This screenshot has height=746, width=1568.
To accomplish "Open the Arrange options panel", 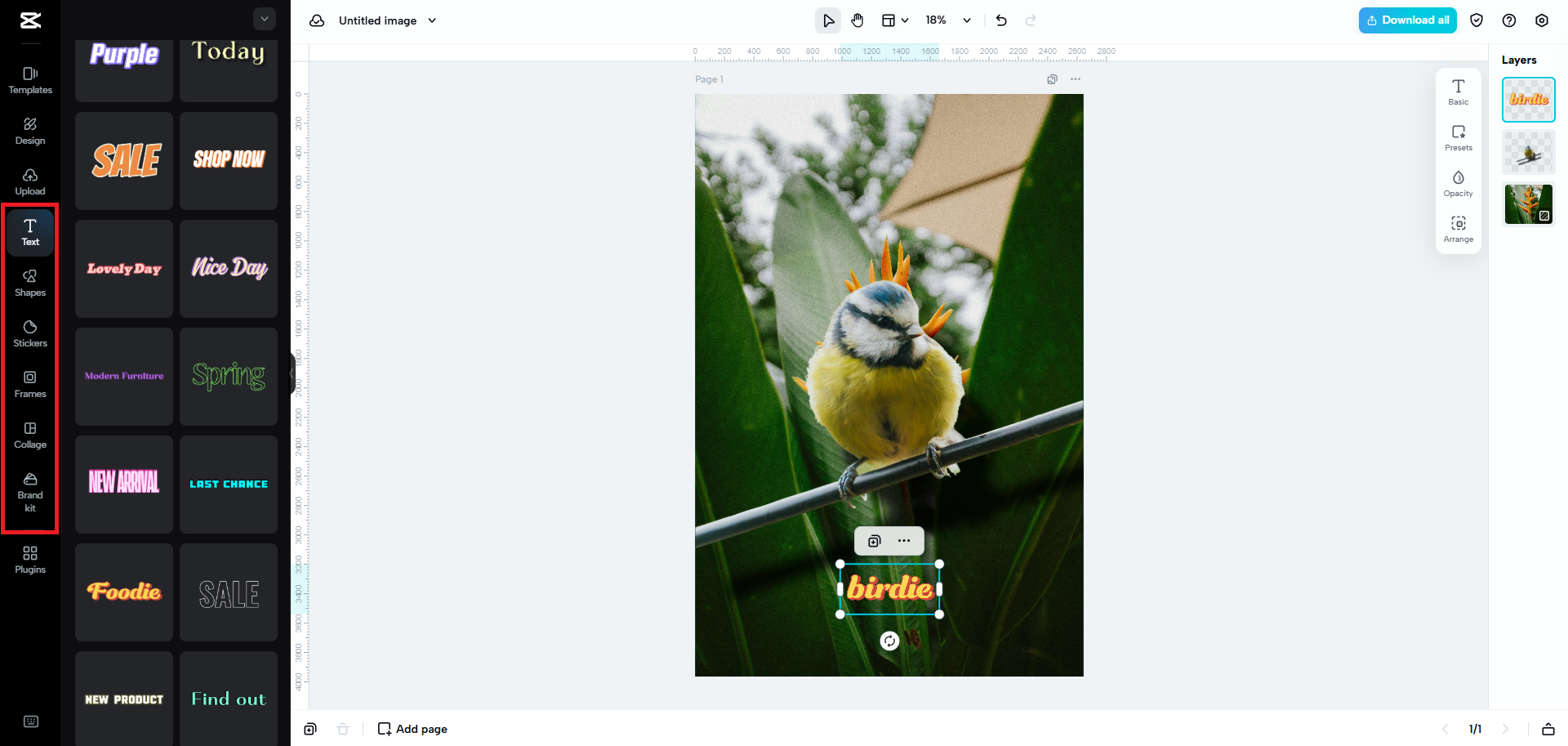I will pyautogui.click(x=1459, y=229).
